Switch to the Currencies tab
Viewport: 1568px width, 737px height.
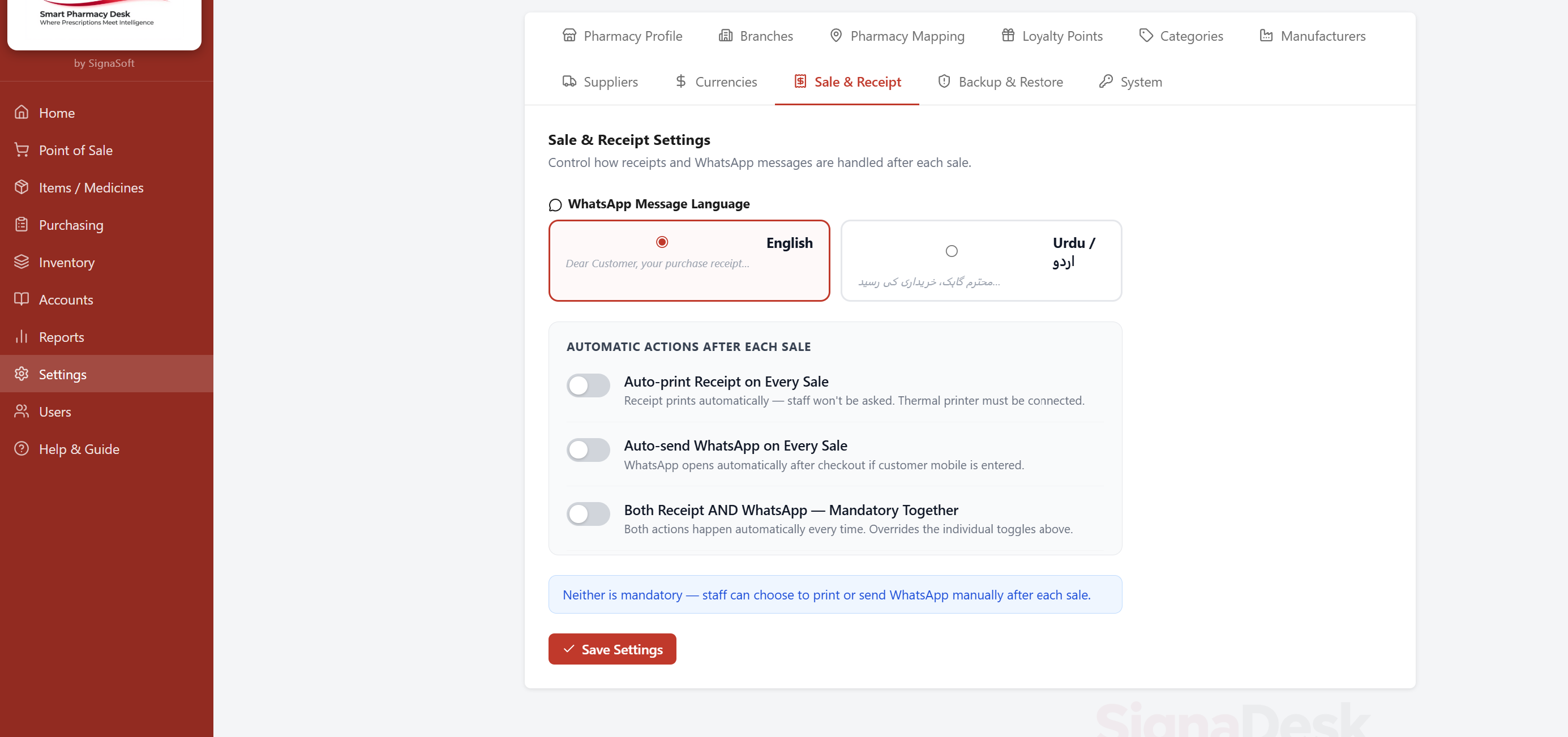tap(716, 82)
